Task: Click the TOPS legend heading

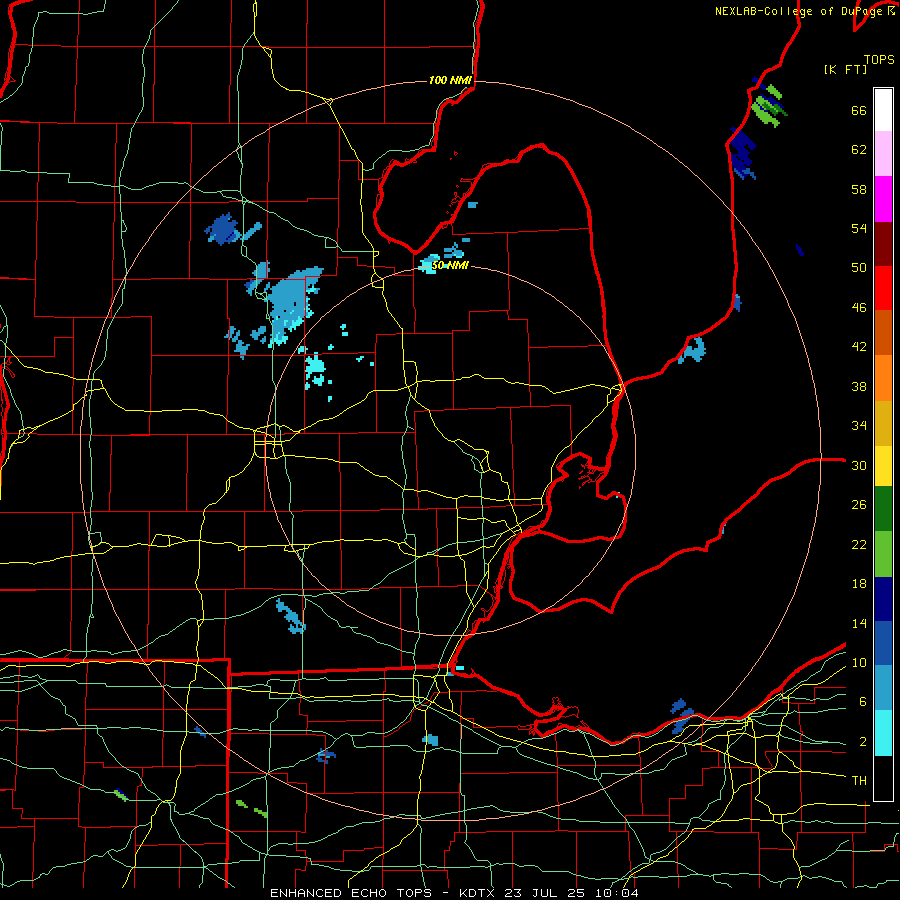Action: (x=879, y=59)
